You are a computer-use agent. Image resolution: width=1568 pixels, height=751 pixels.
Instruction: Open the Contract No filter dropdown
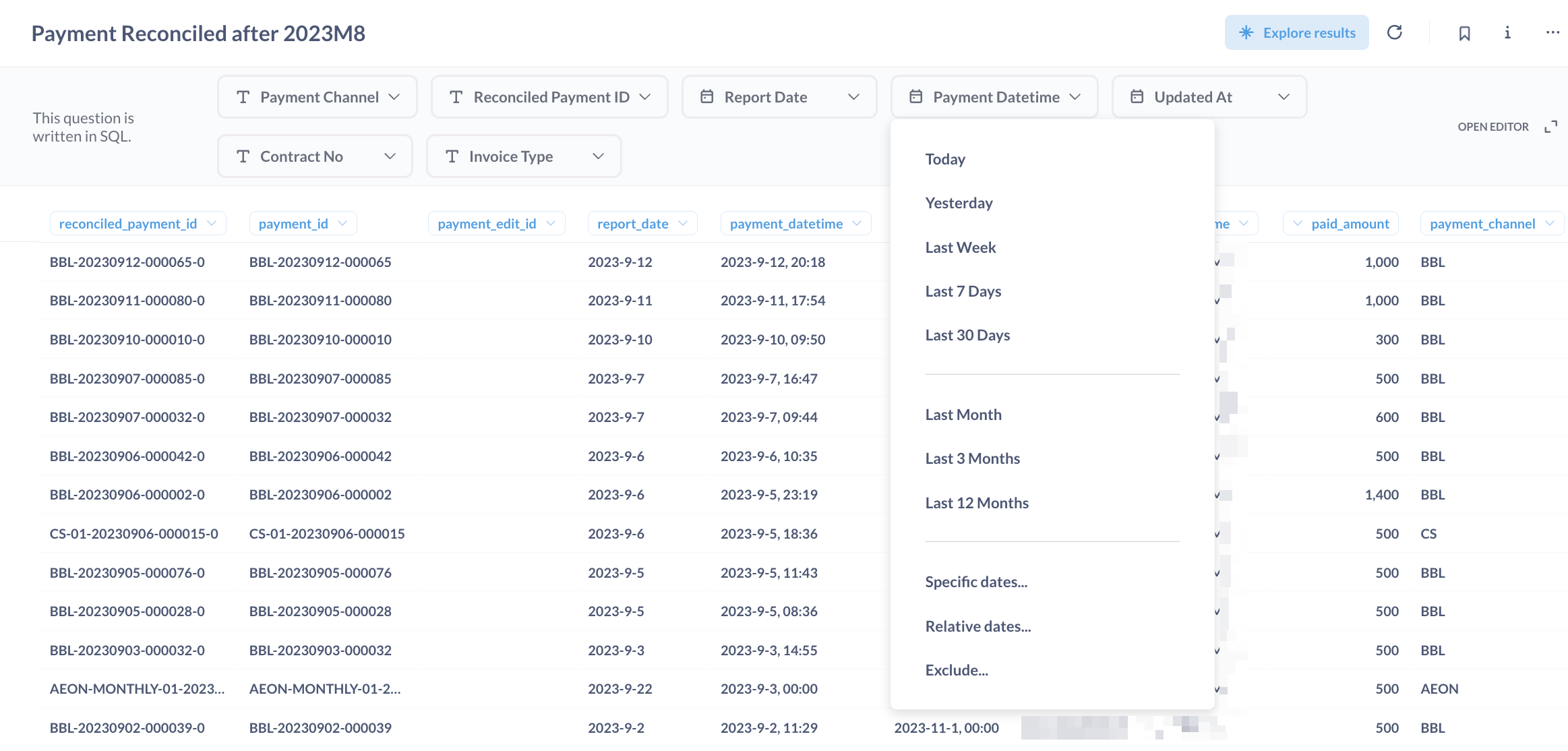tap(390, 156)
